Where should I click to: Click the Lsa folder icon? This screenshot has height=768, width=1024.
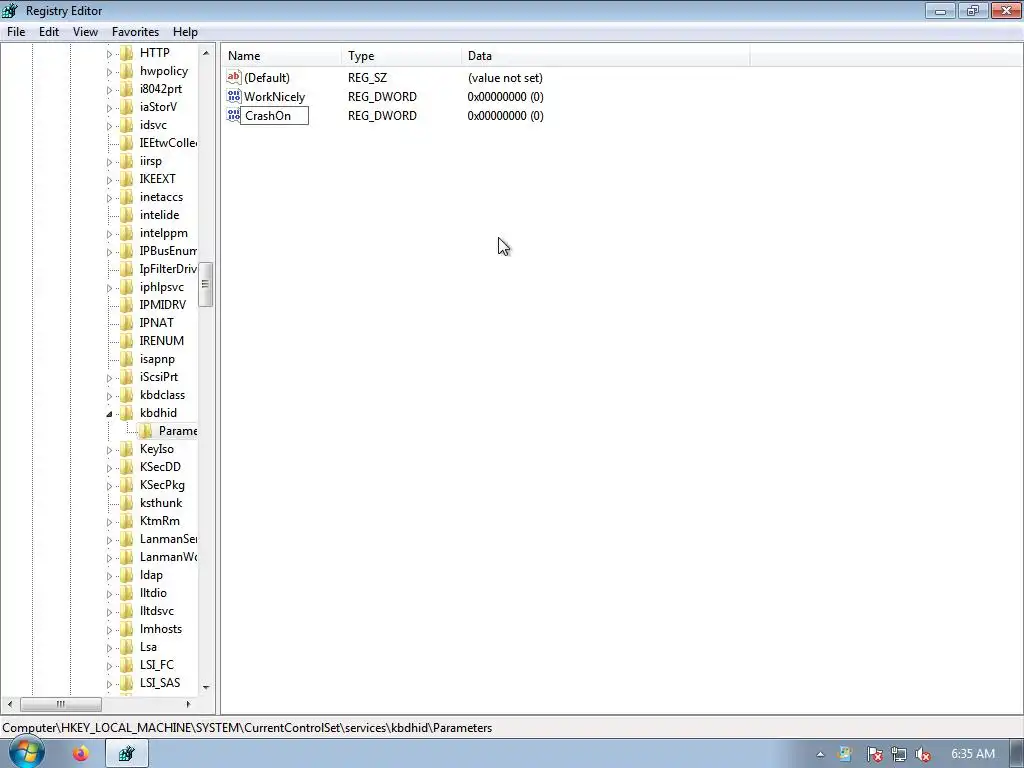click(x=127, y=647)
